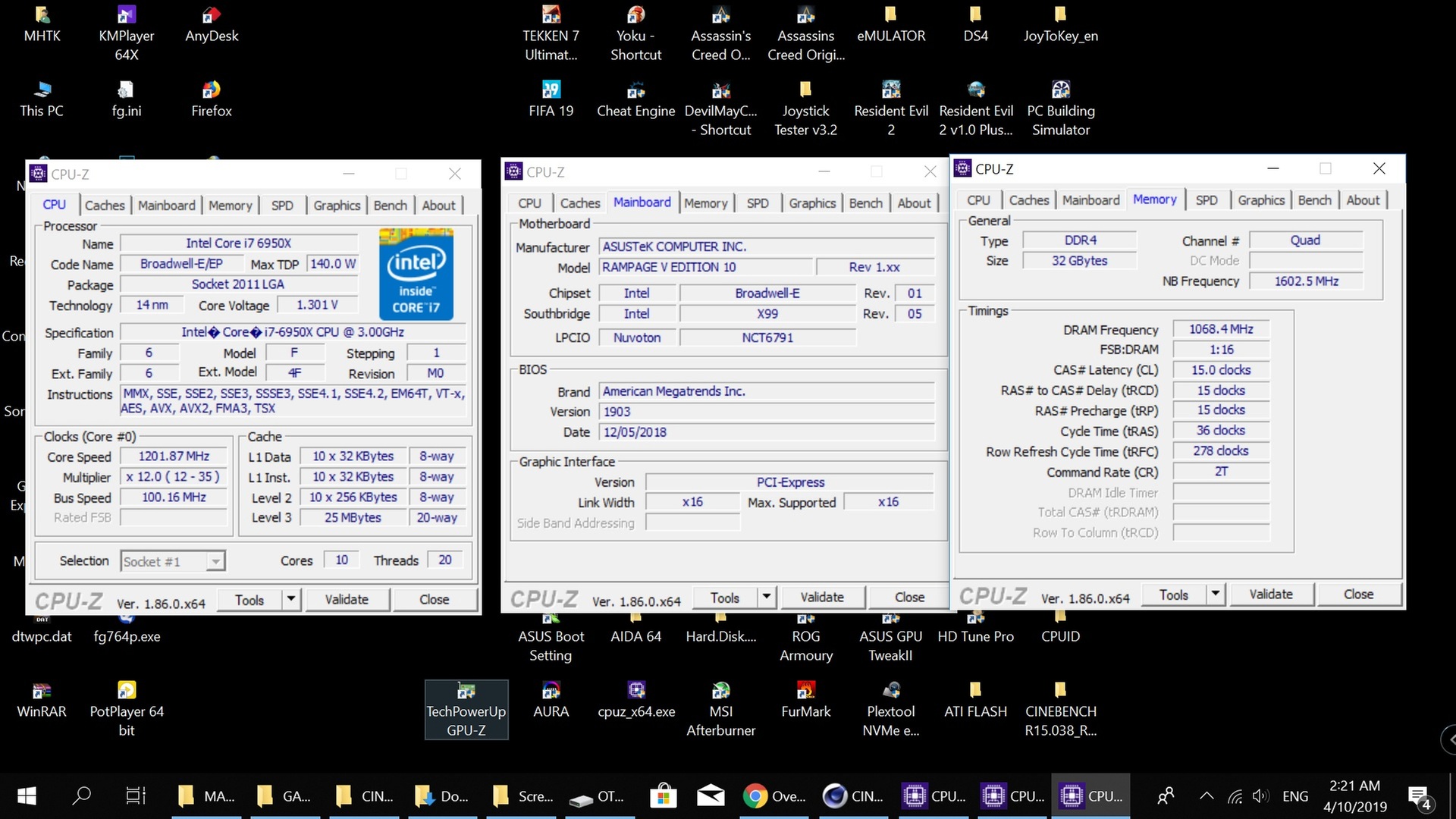Open the FurMark desktop icon
The width and height of the screenshot is (1456, 819).
point(806,701)
